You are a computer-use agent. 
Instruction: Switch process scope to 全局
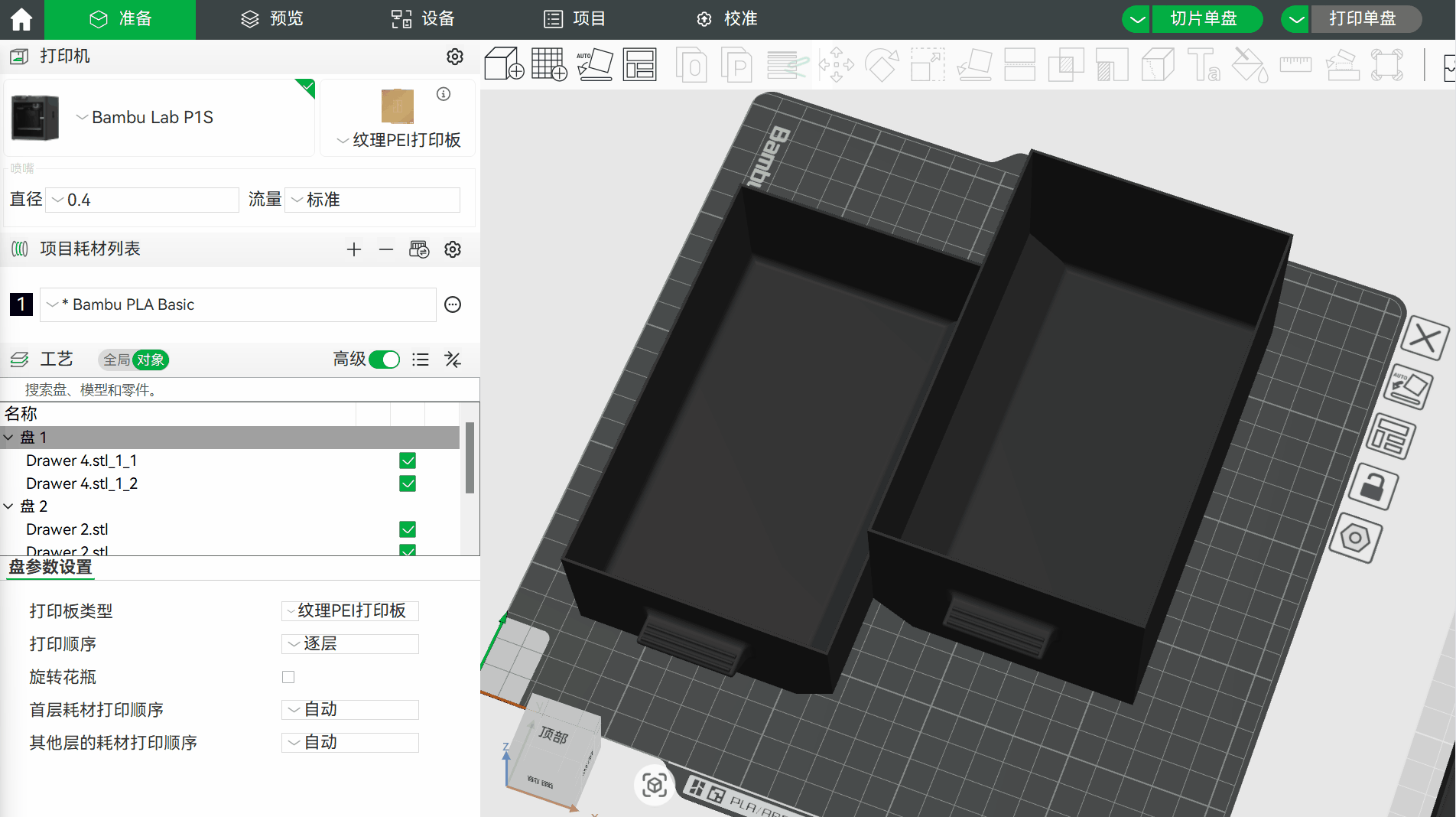click(117, 360)
